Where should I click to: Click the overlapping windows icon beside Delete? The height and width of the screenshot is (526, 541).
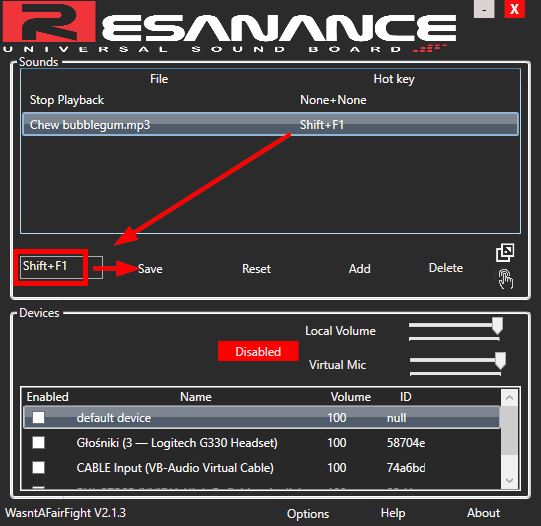[x=505, y=252]
